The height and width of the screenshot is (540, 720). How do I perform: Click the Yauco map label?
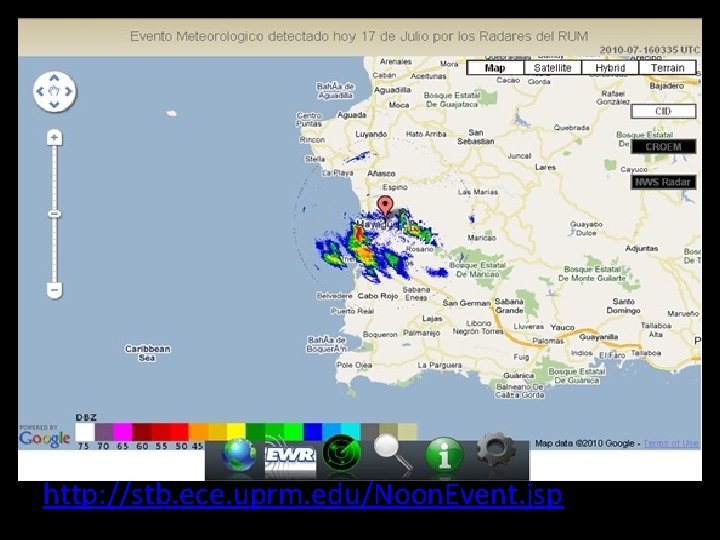point(562,327)
